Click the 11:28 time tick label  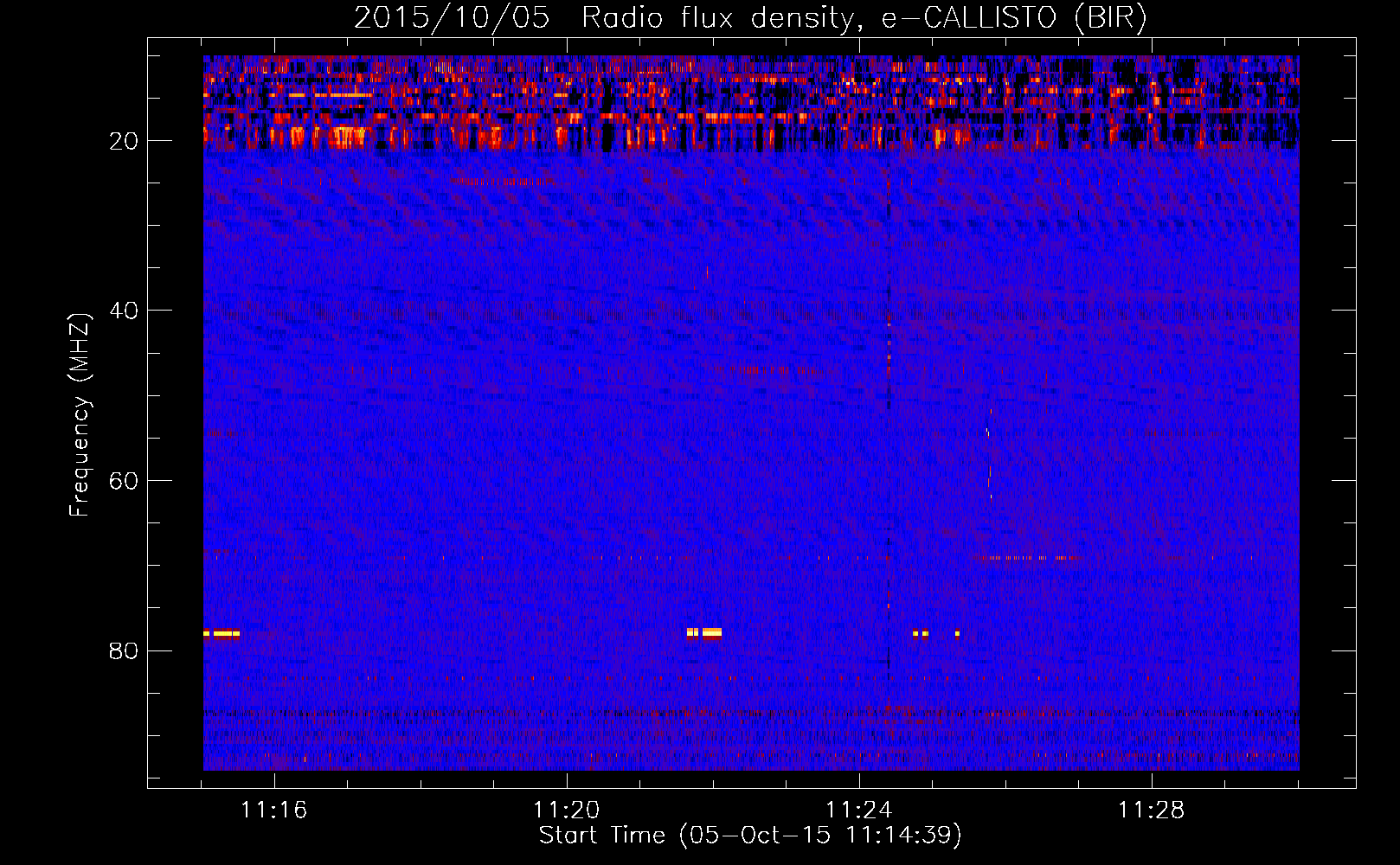click(x=1152, y=811)
